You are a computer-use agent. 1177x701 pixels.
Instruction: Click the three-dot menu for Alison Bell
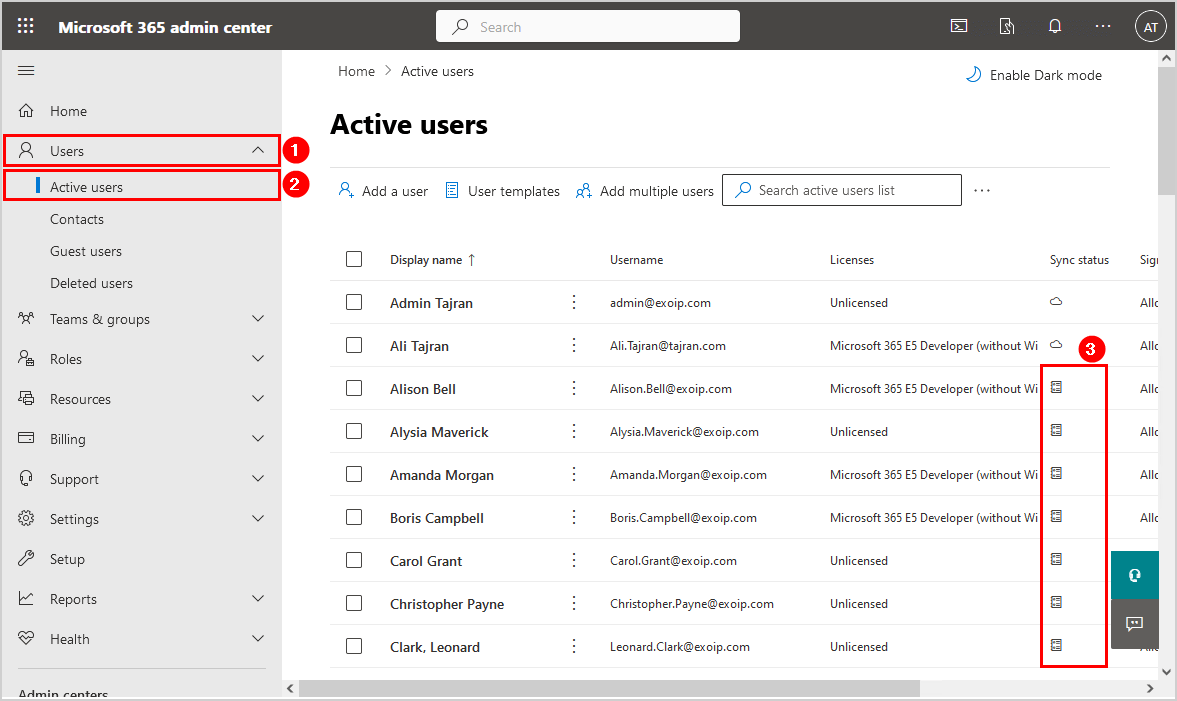(574, 389)
